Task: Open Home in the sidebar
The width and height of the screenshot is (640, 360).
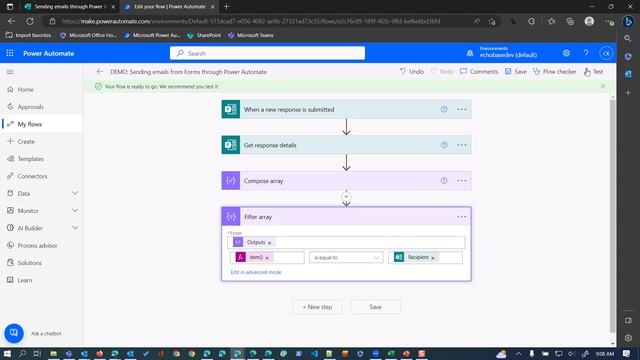Action: coord(25,89)
